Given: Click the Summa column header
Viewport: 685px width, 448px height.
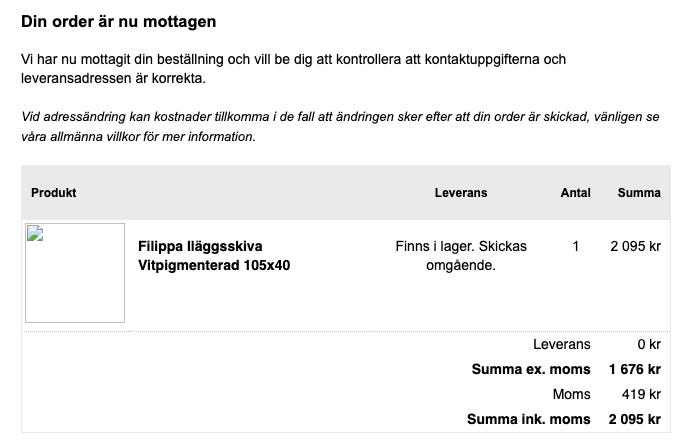Looking at the screenshot, I should (x=639, y=192).
